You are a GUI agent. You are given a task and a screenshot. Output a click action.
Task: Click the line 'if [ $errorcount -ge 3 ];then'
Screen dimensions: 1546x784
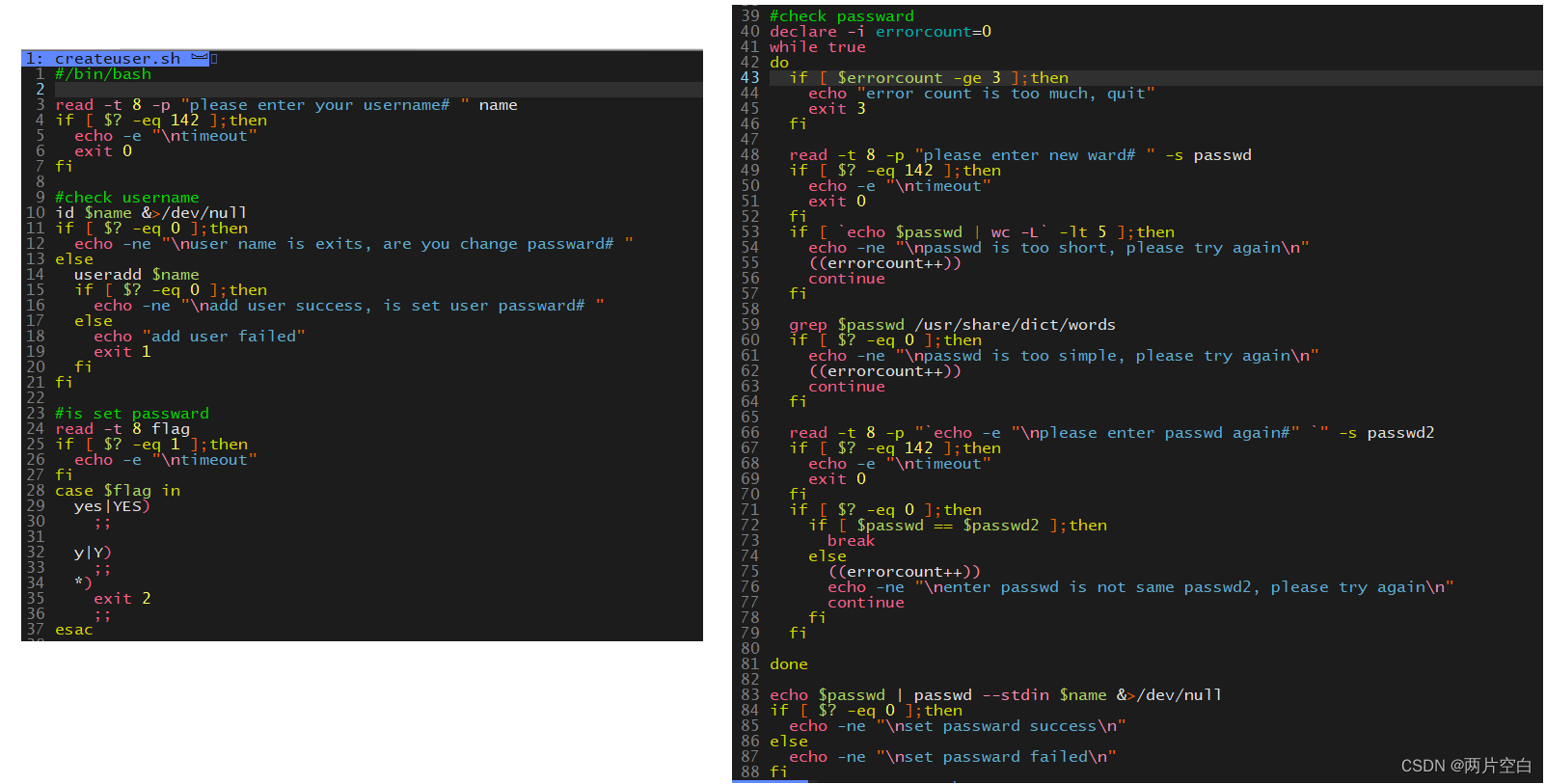tap(929, 78)
